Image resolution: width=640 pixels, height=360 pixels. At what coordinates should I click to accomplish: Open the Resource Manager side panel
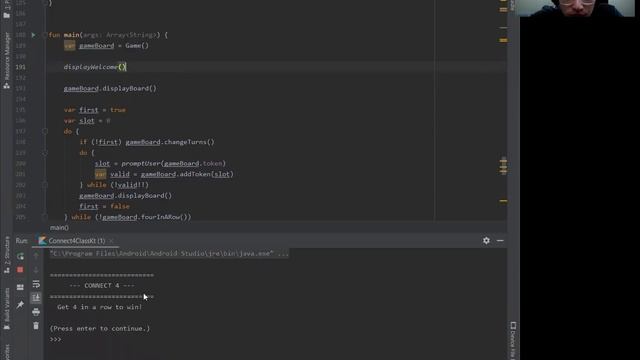[7, 60]
